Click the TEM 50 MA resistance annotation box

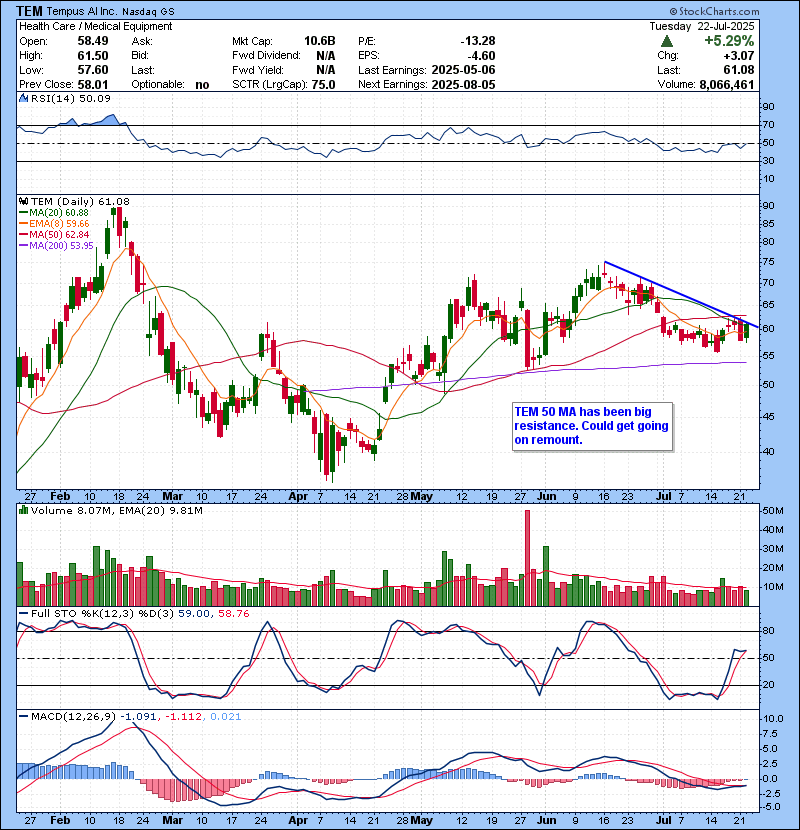click(x=592, y=426)
